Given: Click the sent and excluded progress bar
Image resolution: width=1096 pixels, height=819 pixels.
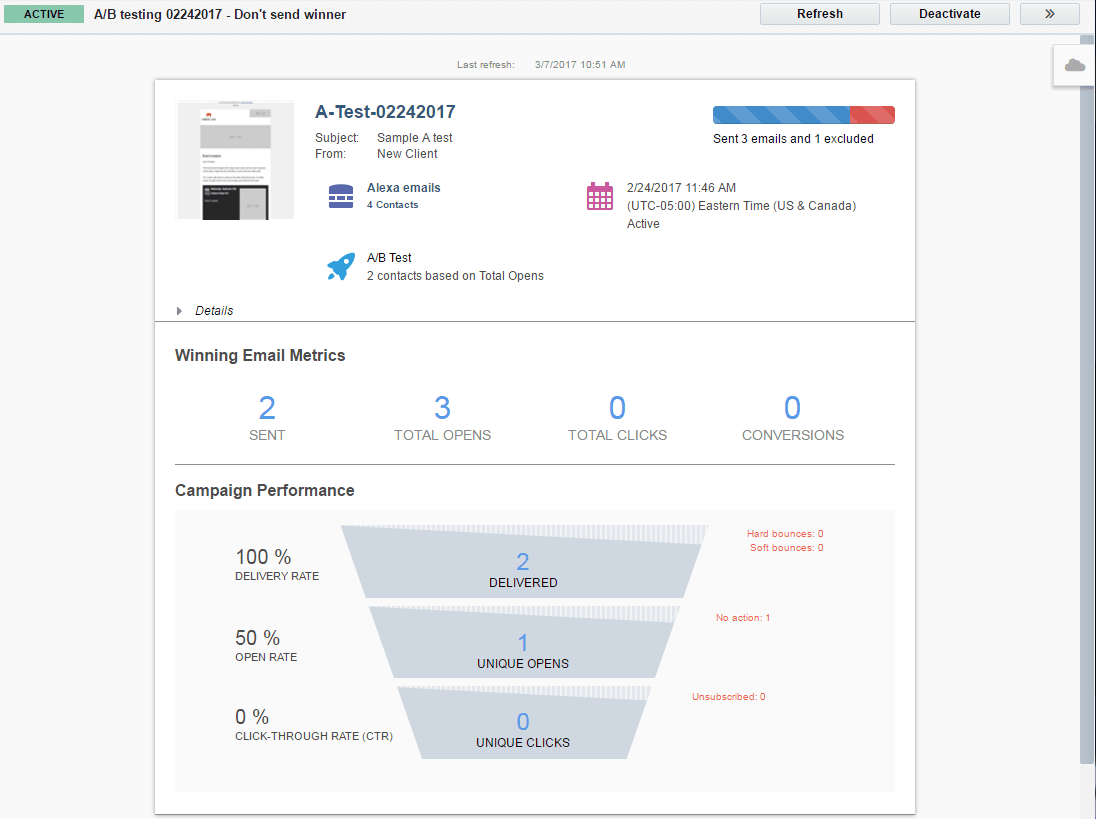Looking at the screenshot, I should [804, 115].
